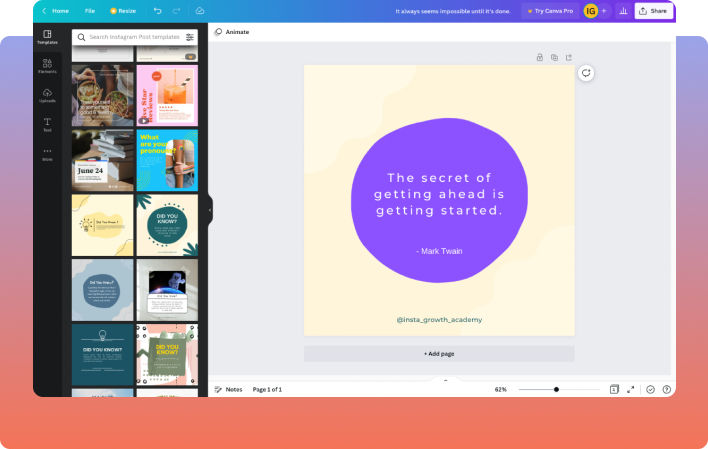Lock the page with padlock icon

tap(540, 58)
